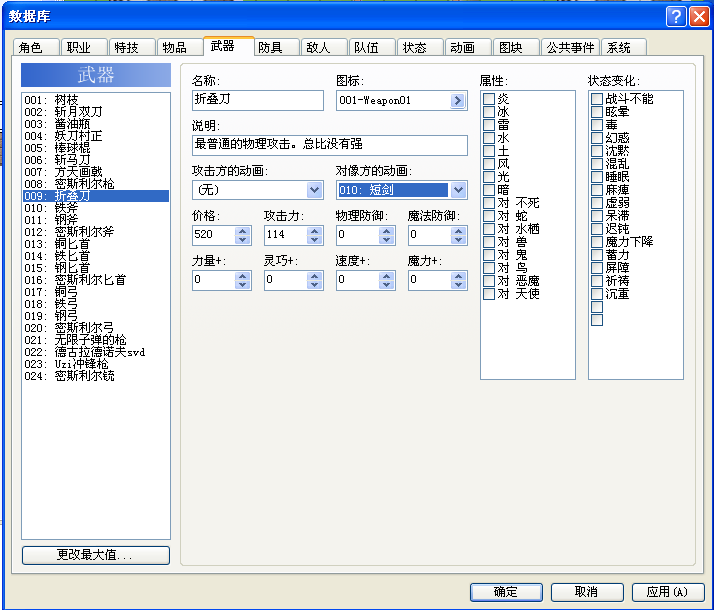714x610 pixels.
Task: Increase the 价格 value with up arrow
Action: tap(243, 231)
